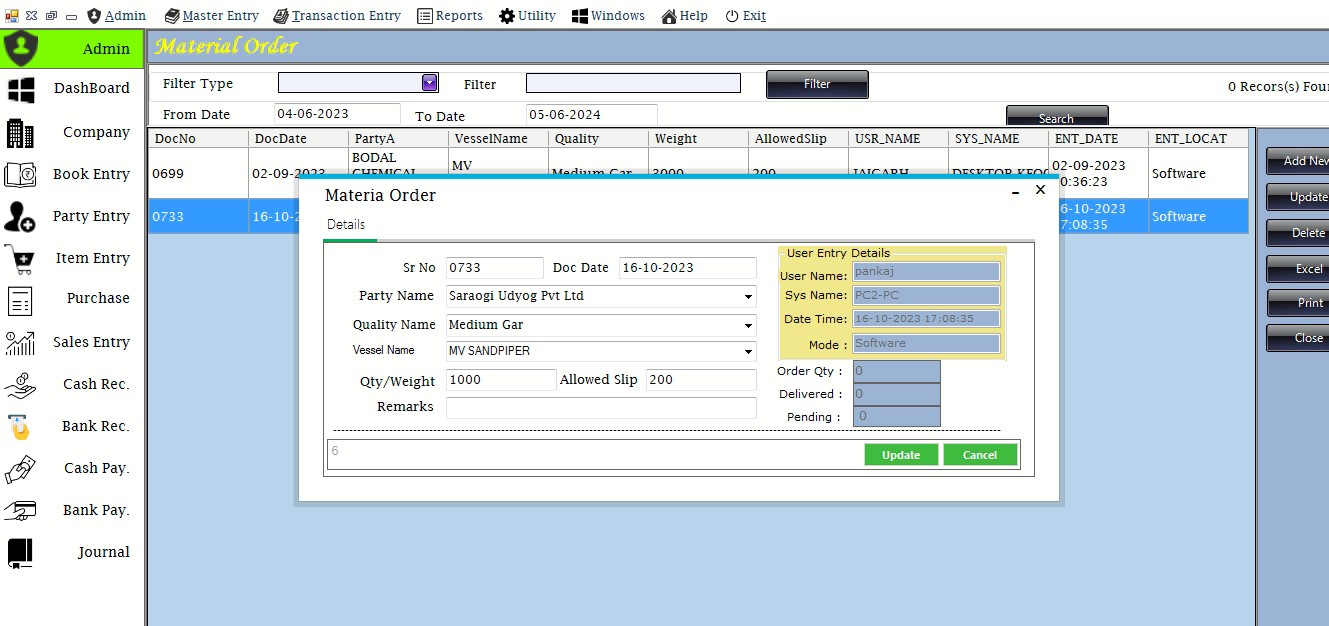Screen dimensions: 1329x626
Task: Click the Bank Pay. card icon
Action: 21,511
